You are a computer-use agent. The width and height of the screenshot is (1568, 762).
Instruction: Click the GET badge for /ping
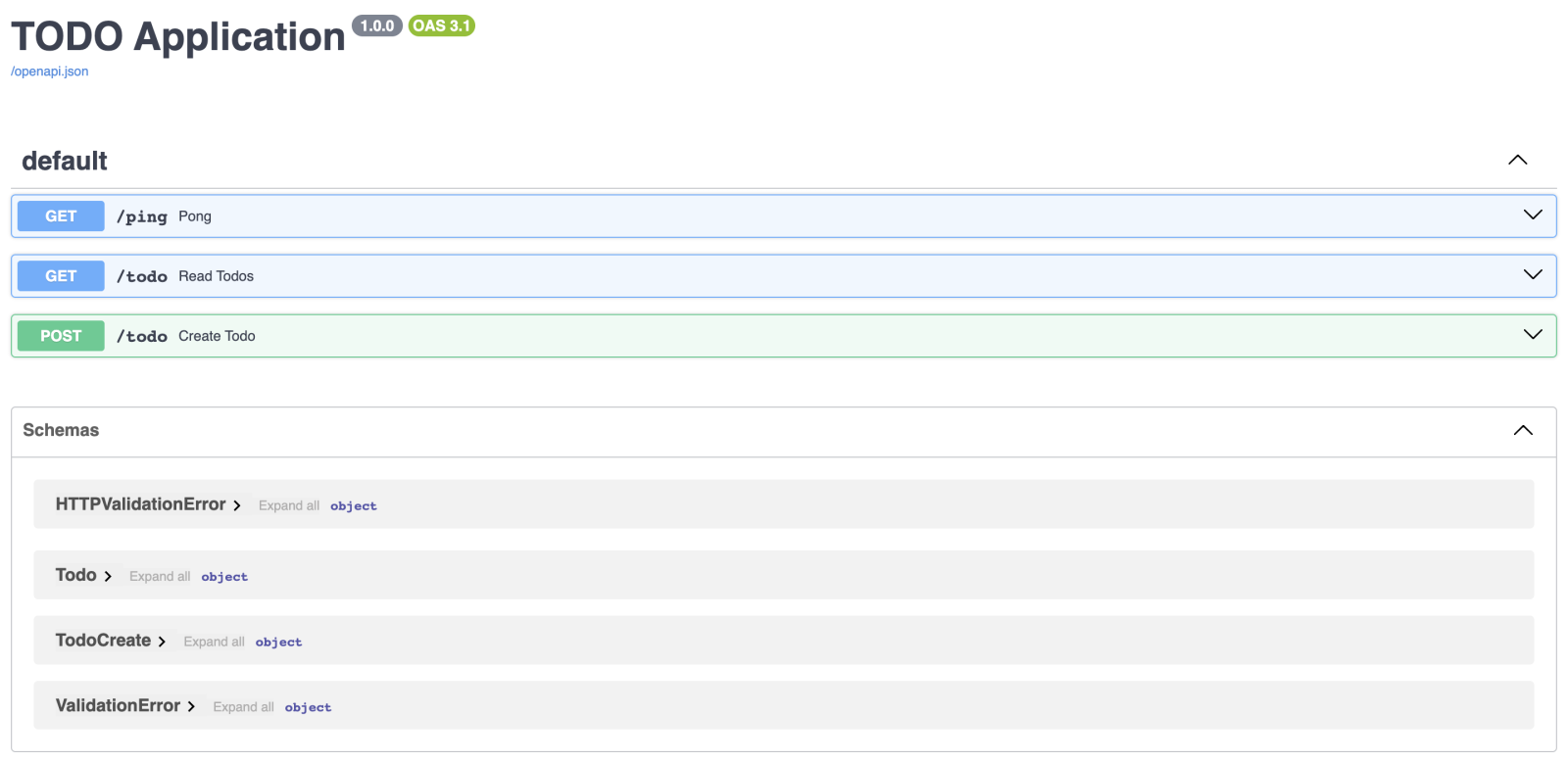(61, 216)
